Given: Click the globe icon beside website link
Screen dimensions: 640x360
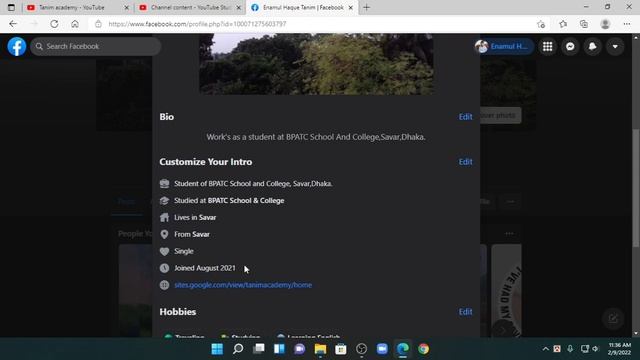Looking at the screenshot, I should click(164, 285).
